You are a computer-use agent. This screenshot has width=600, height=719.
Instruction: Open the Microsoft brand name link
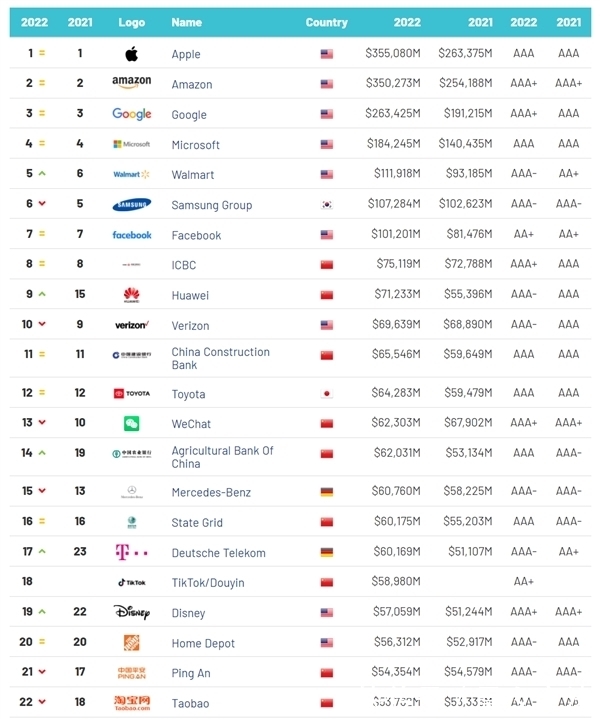(x=195, y=145)
